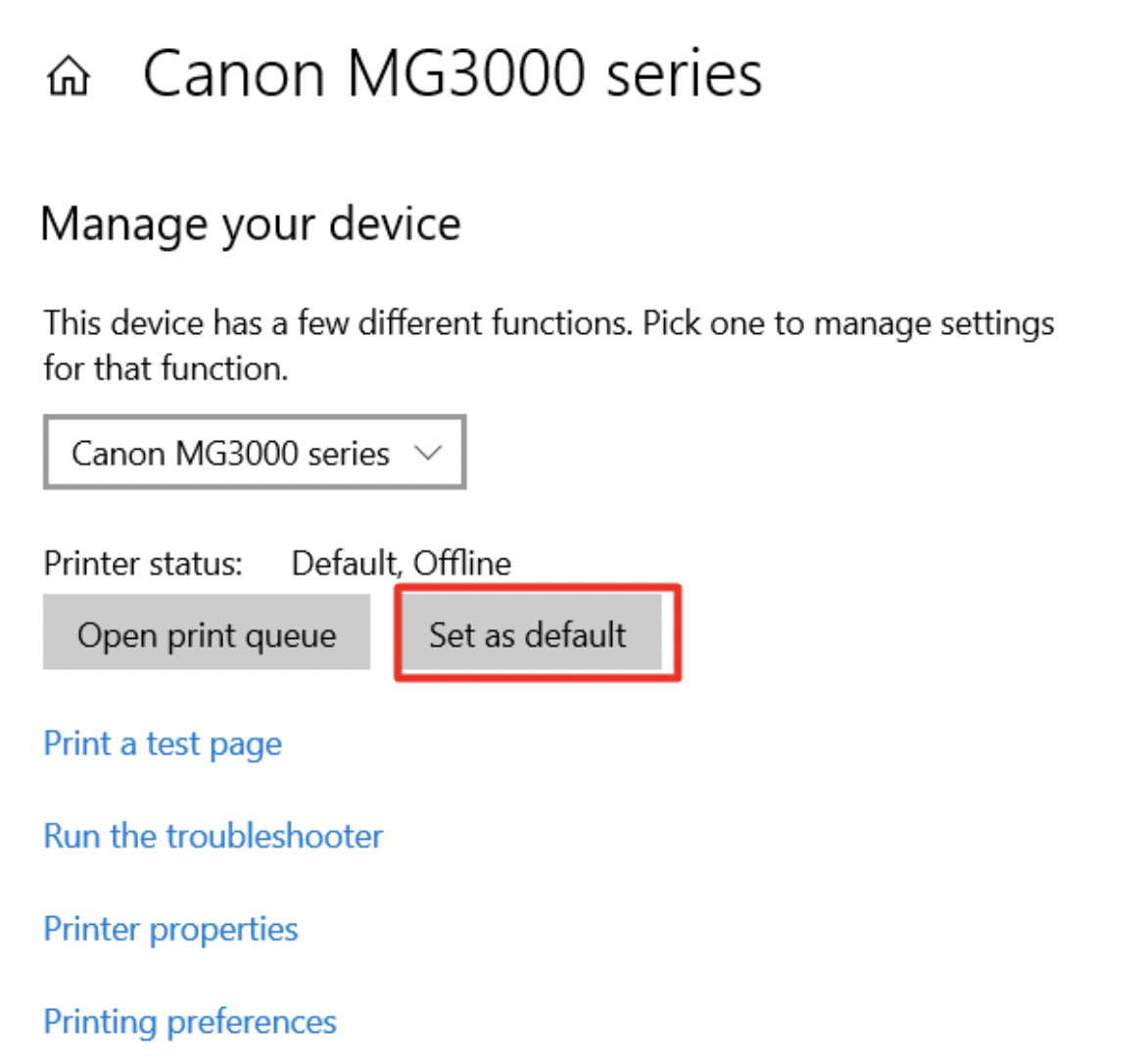Click the Home icon beside the title
This screenshot has height=1064, width=1144.
point(68,76)
